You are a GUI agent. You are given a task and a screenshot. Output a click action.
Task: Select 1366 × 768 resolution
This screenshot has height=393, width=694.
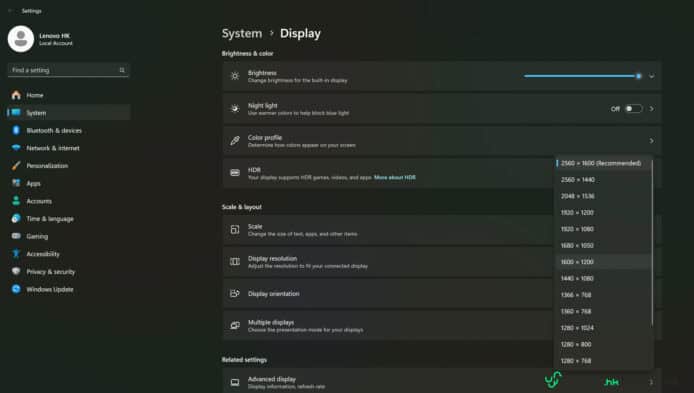click(x=602, y=295)
